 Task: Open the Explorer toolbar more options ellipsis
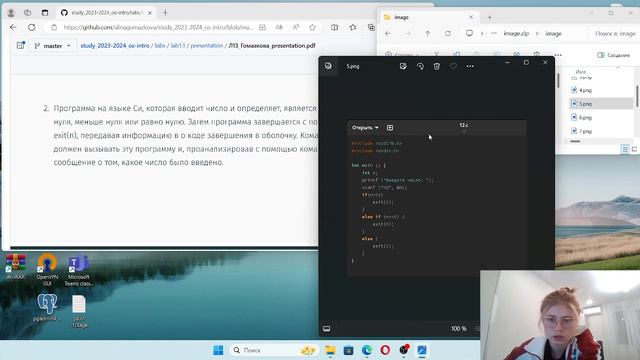click(558, 55)
